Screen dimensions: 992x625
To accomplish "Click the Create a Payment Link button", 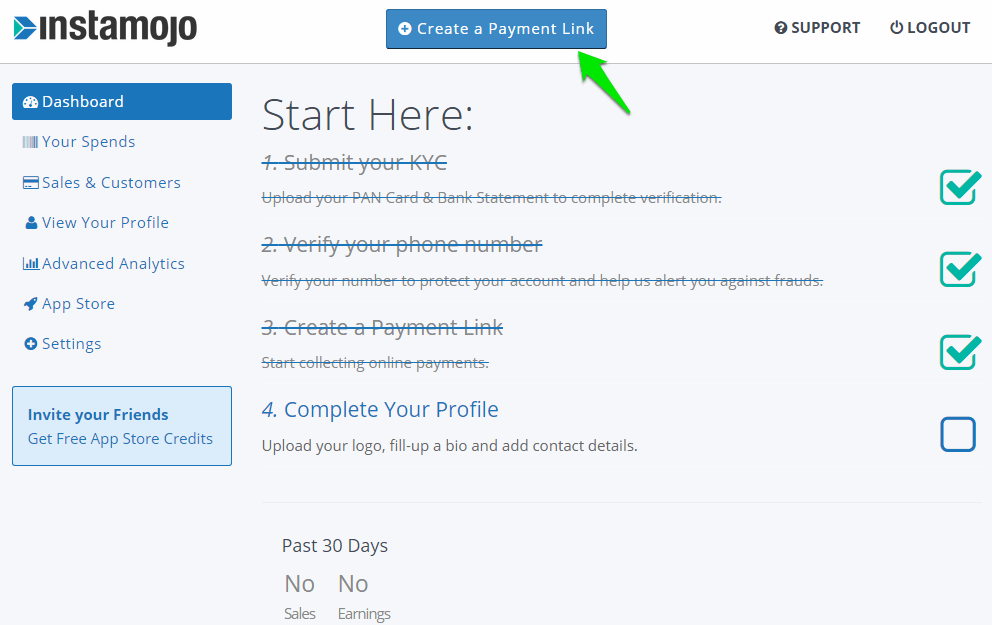I will tap(496, 29).
